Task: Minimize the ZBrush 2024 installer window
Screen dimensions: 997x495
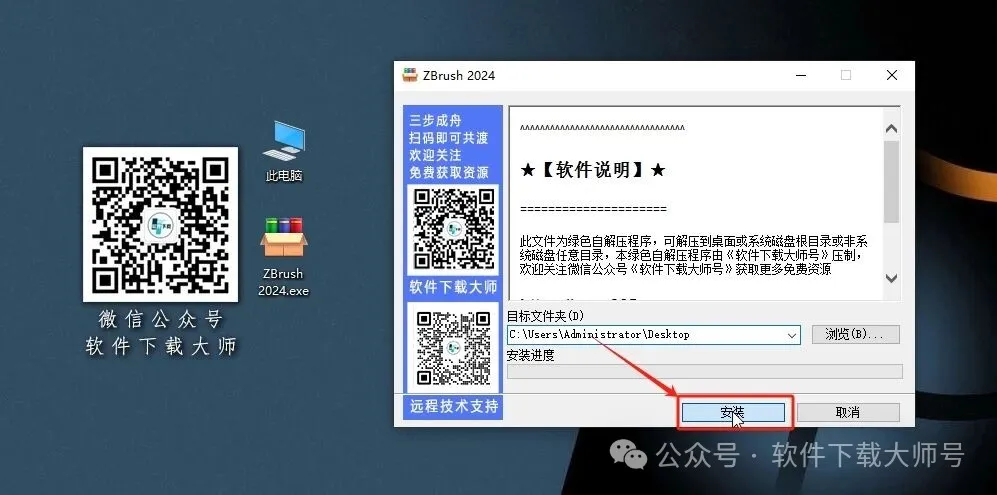Action: click(801, 75)
